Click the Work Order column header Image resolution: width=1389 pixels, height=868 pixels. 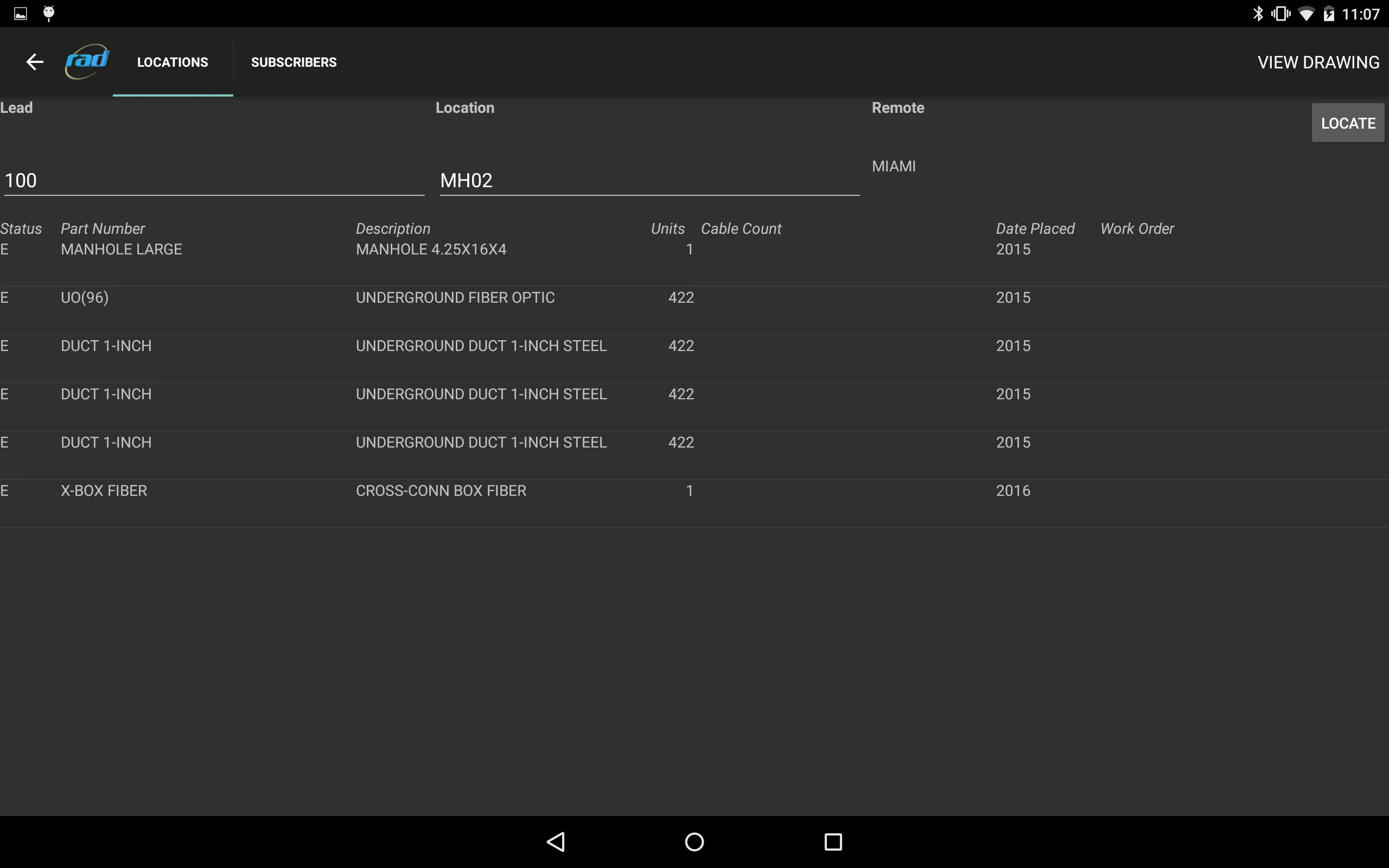[1137, 228]
